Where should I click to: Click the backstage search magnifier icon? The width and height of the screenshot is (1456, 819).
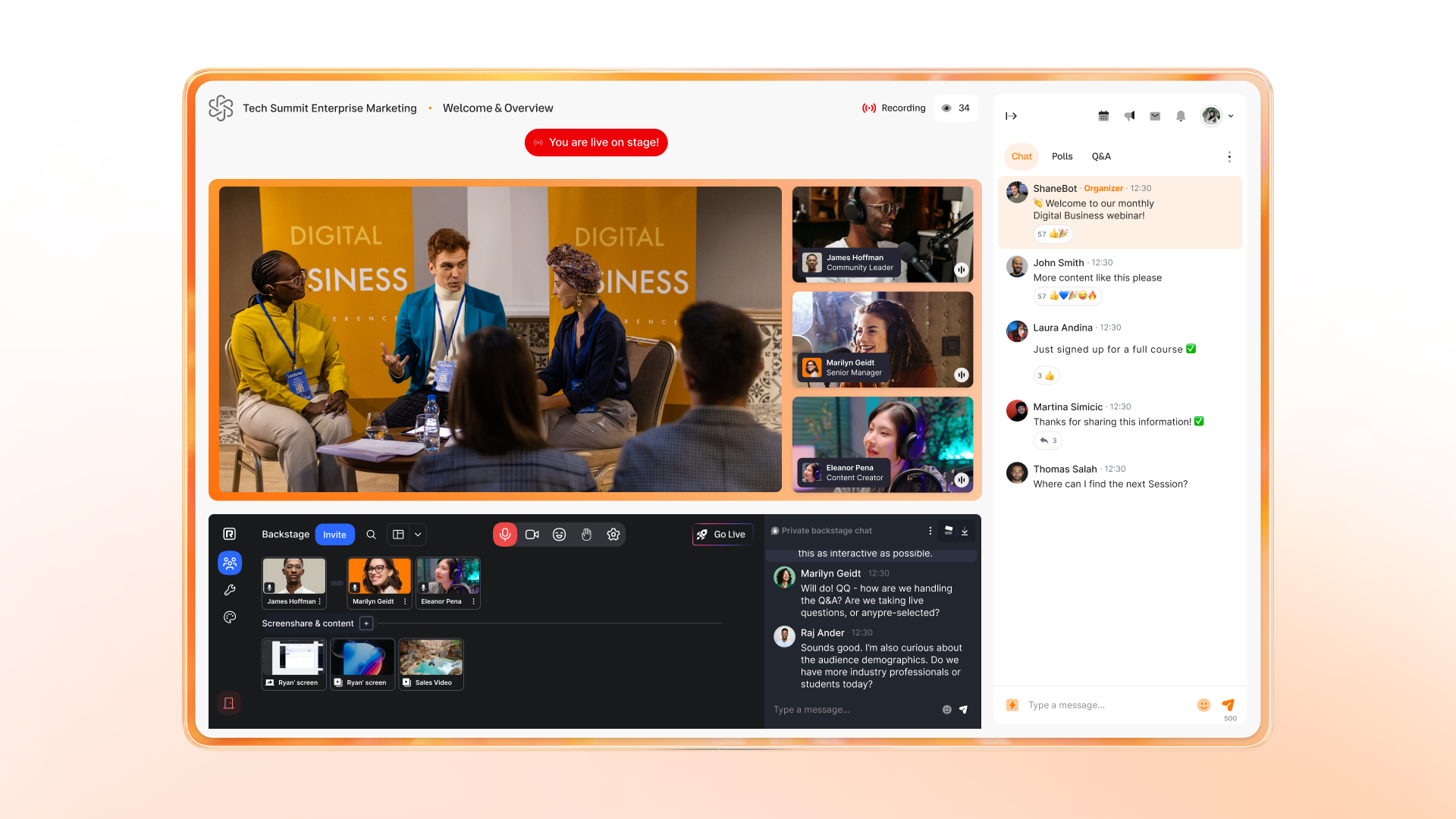pos(371,535)
